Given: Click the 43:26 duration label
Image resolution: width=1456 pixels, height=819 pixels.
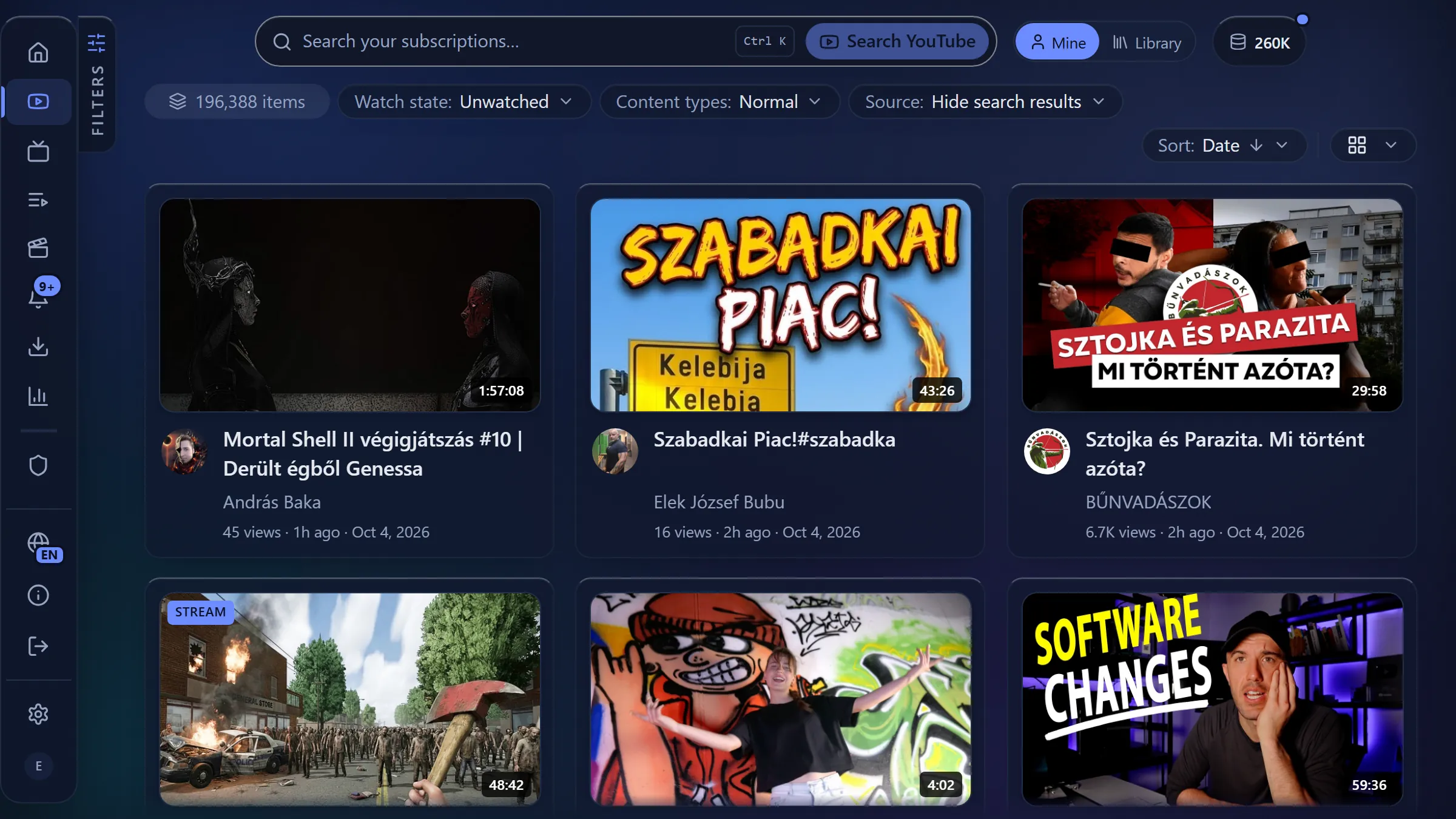Looking at the screenshot, I should pos(937,391).
